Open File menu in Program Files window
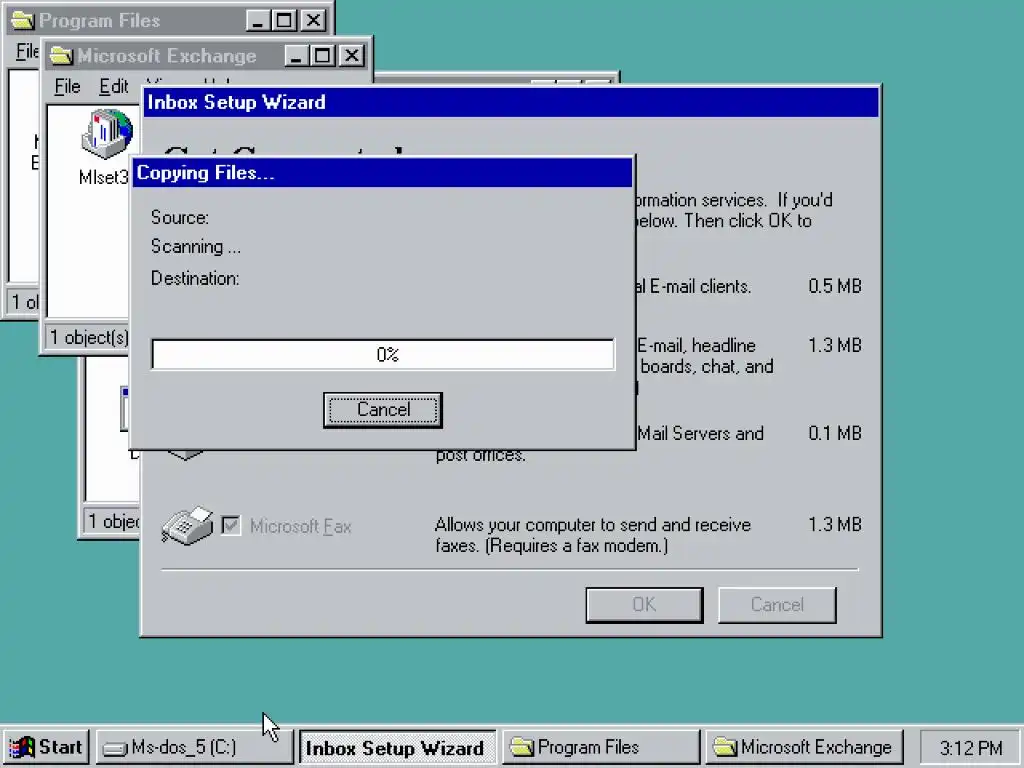 (27, 51)
